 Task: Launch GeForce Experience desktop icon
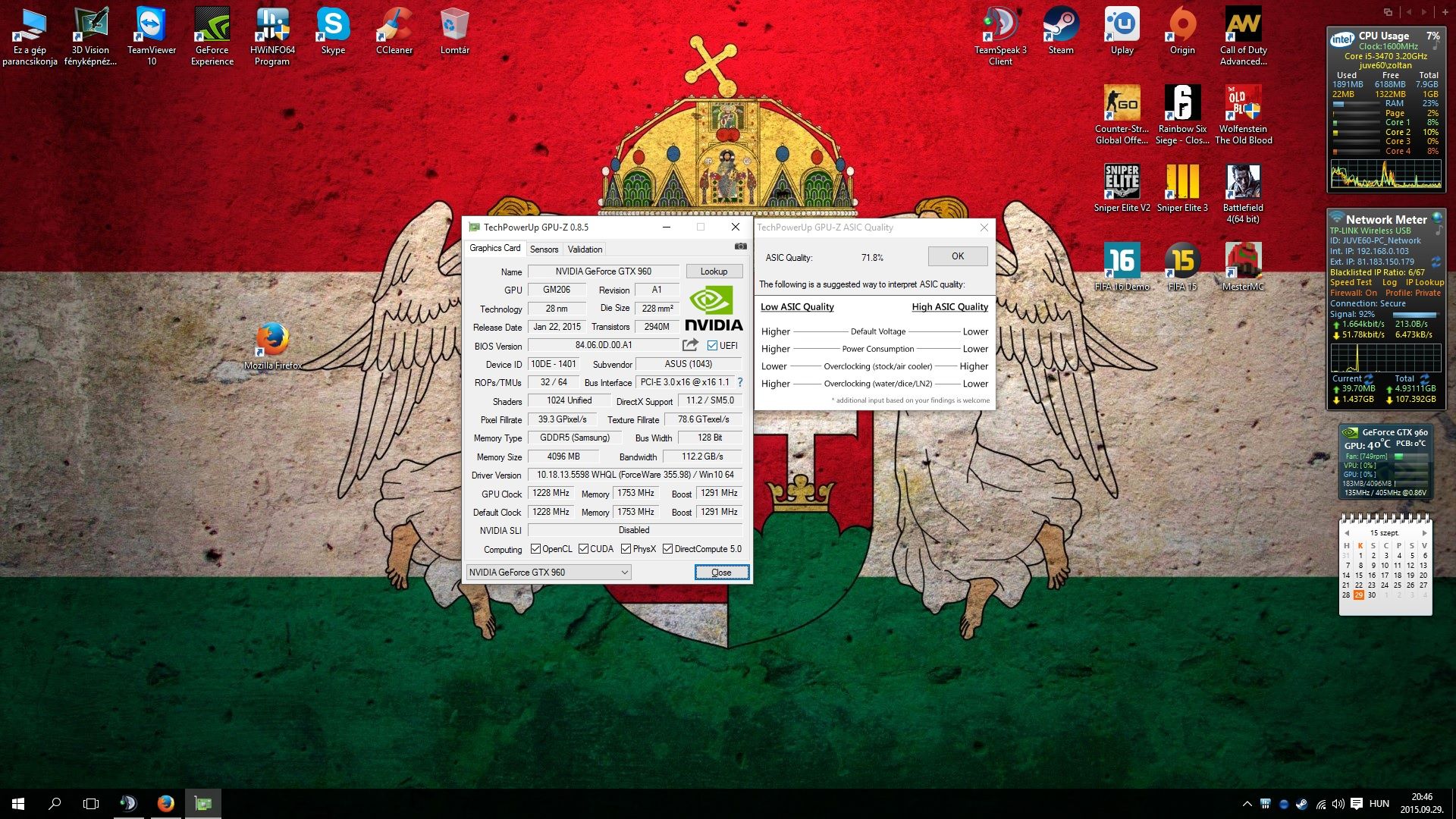[x=212, y=36]
